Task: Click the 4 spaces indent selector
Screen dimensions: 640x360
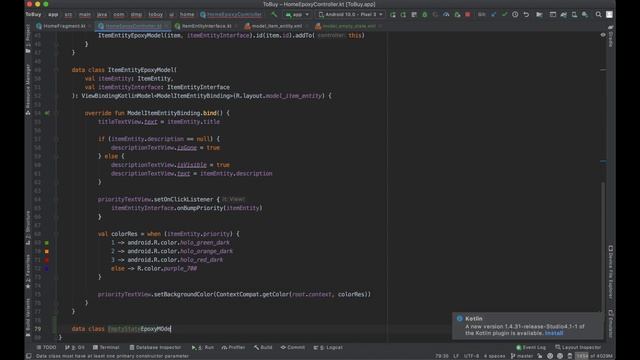Action: coord(494,356)
